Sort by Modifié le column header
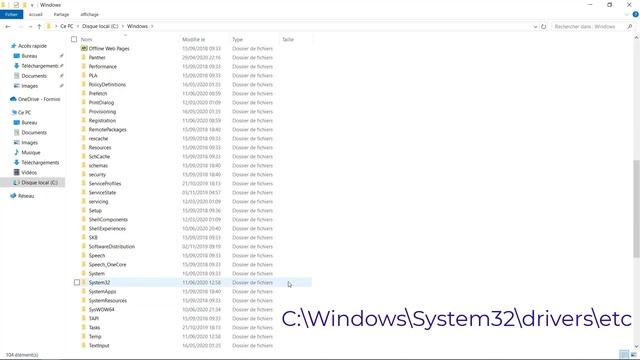The image size is (640, 360). [x=193, y=40]
